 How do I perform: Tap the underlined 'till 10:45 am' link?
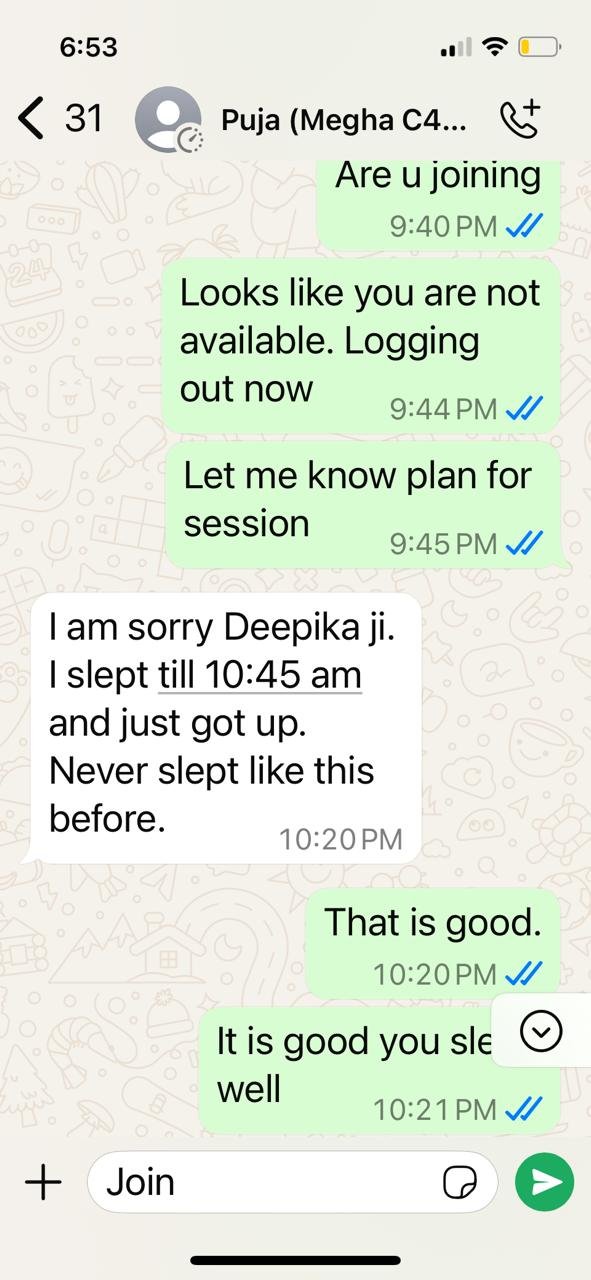click(260, 675)
